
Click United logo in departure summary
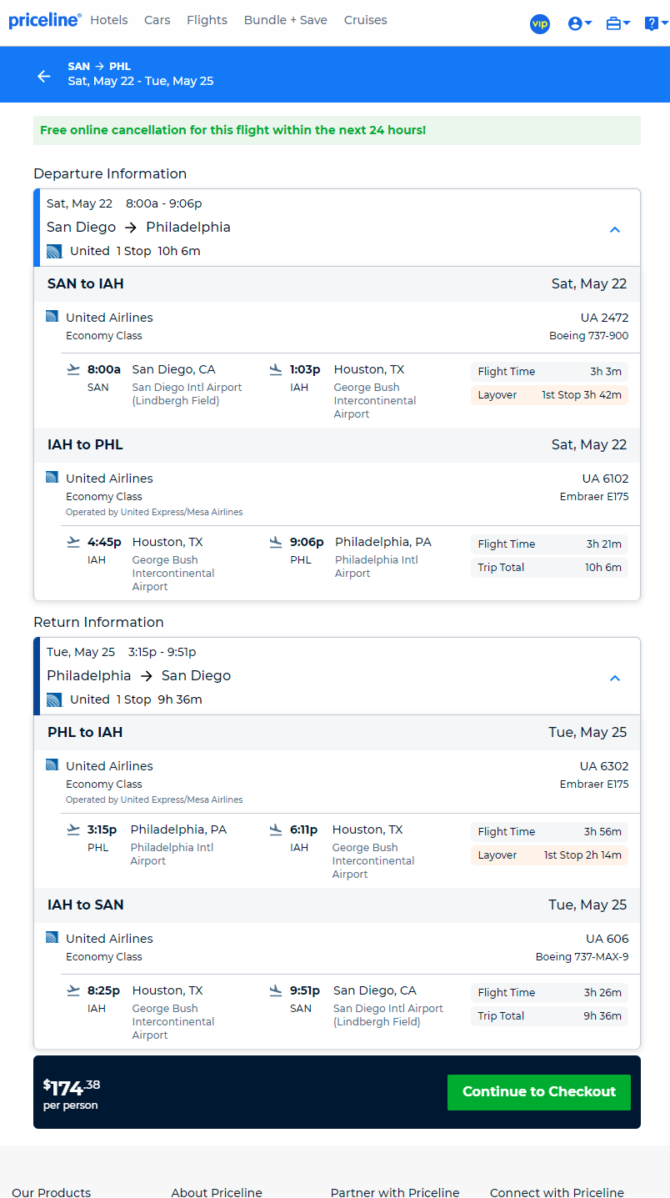point(54,251)
